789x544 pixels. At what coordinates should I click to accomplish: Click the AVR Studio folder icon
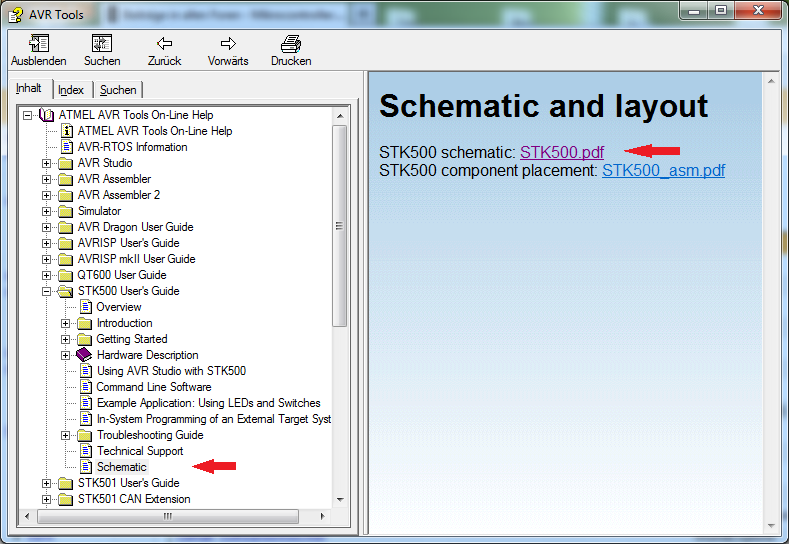point(65,163)
